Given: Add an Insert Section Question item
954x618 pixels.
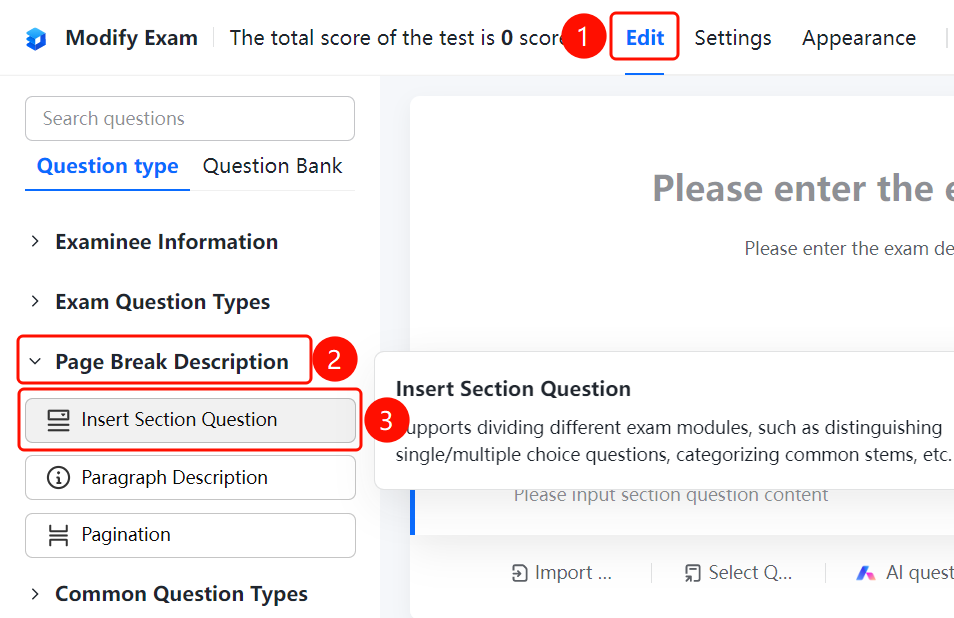Looking at the screenshot, I should coord(190,420).
